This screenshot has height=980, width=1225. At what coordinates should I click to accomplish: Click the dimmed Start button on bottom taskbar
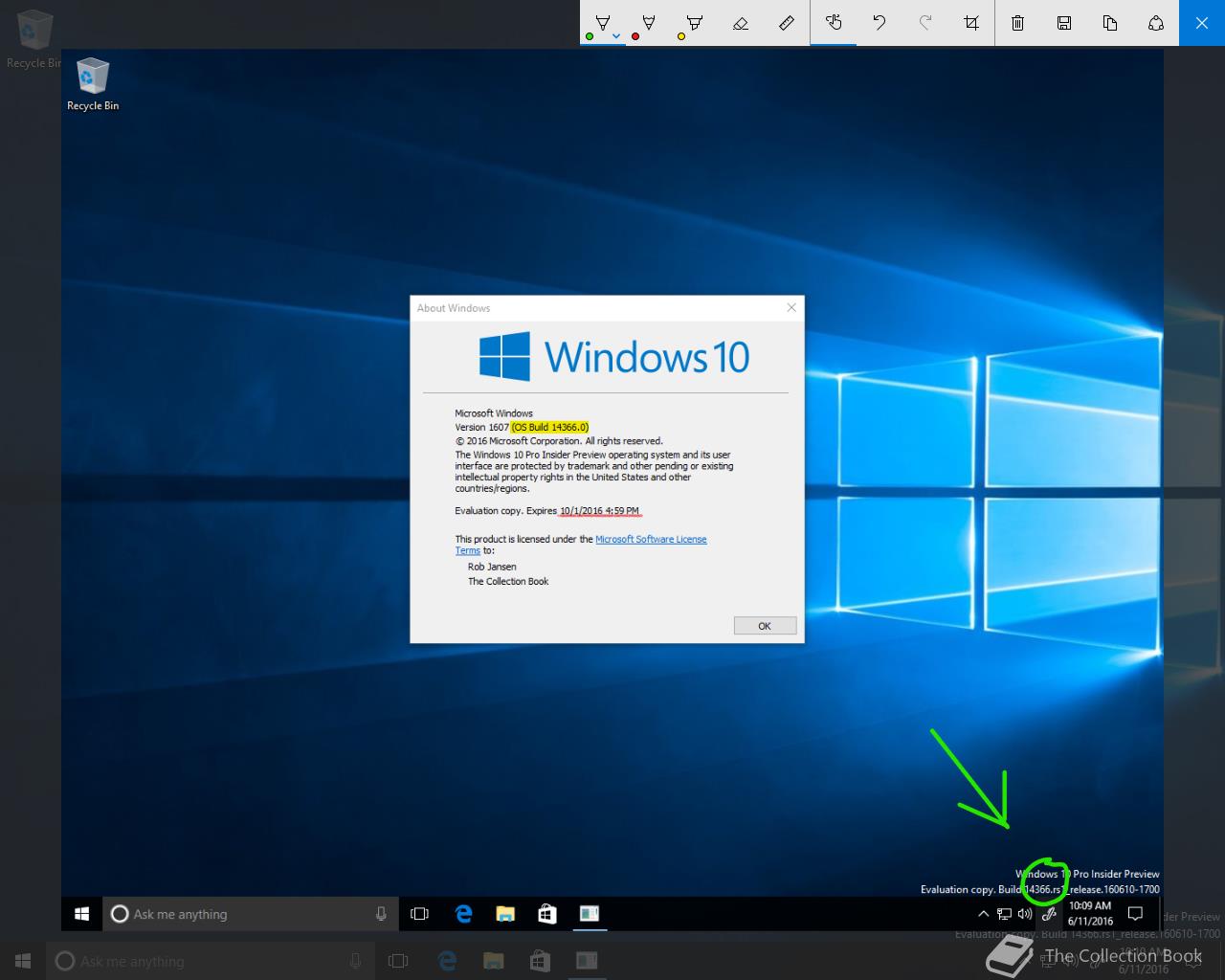tap(23, 961)
